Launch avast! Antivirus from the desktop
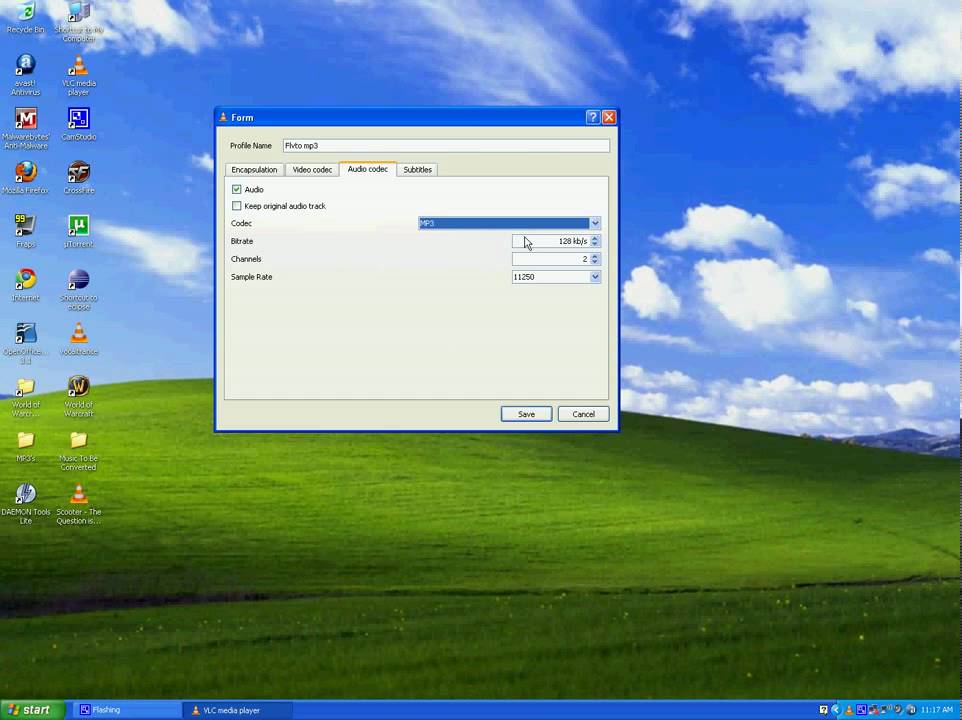This screenshot has height=720, width=962. [x=25, y=75]
